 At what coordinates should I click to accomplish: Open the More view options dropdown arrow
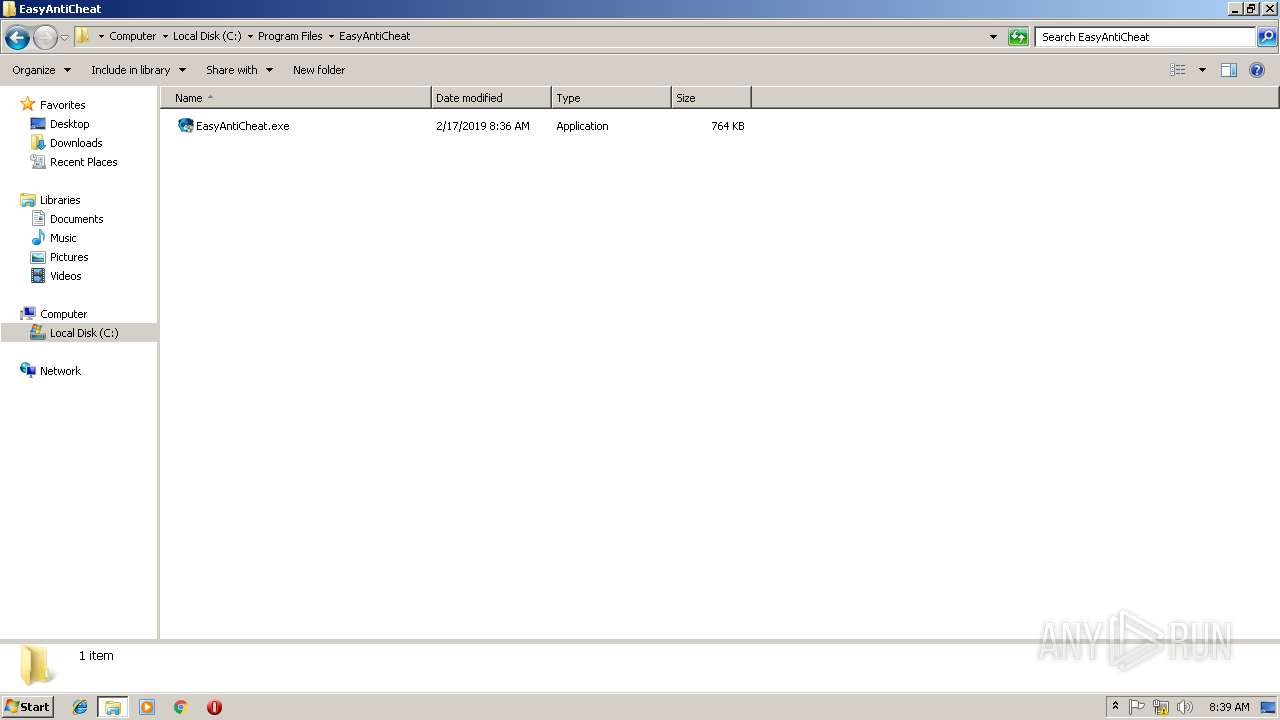[x=1202, y=70]
